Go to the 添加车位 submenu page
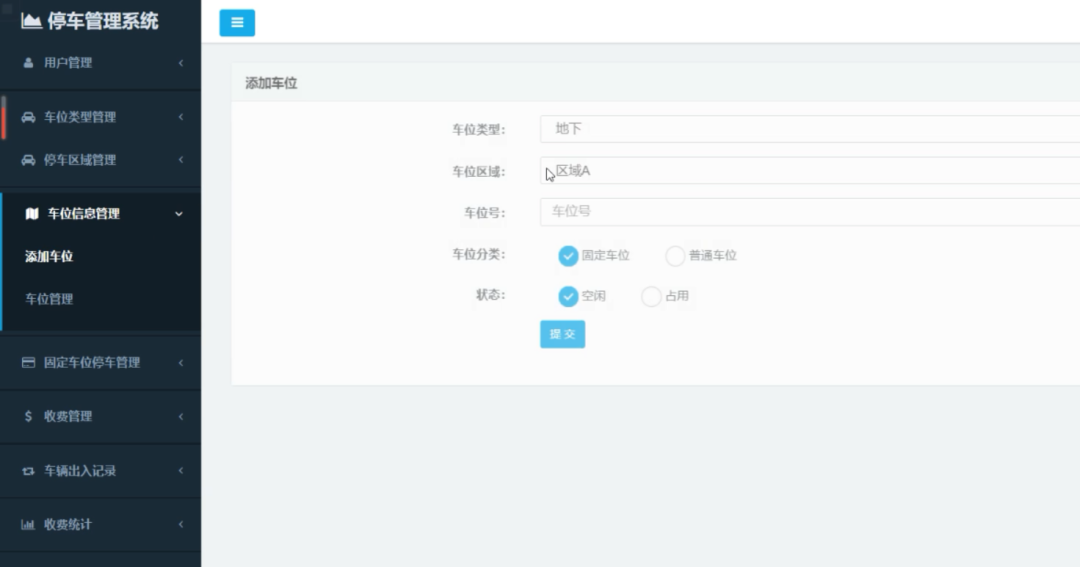Image resolution: width=1080 pixels, height=567 pixels. (x=49, y=256)
